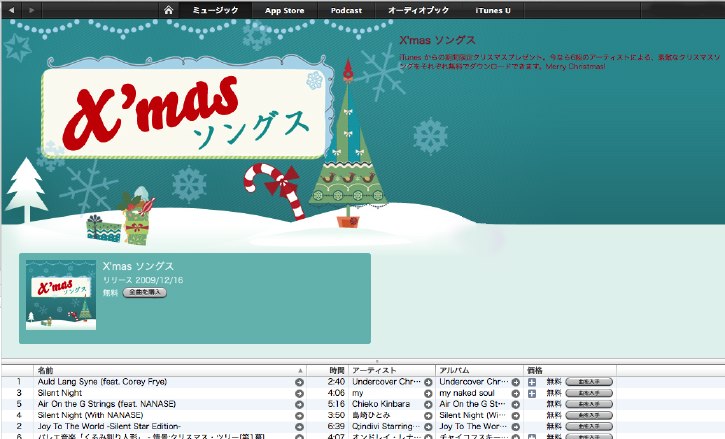
Task: Open the iTunes Store home icon
Action: [x=169, y=10]
